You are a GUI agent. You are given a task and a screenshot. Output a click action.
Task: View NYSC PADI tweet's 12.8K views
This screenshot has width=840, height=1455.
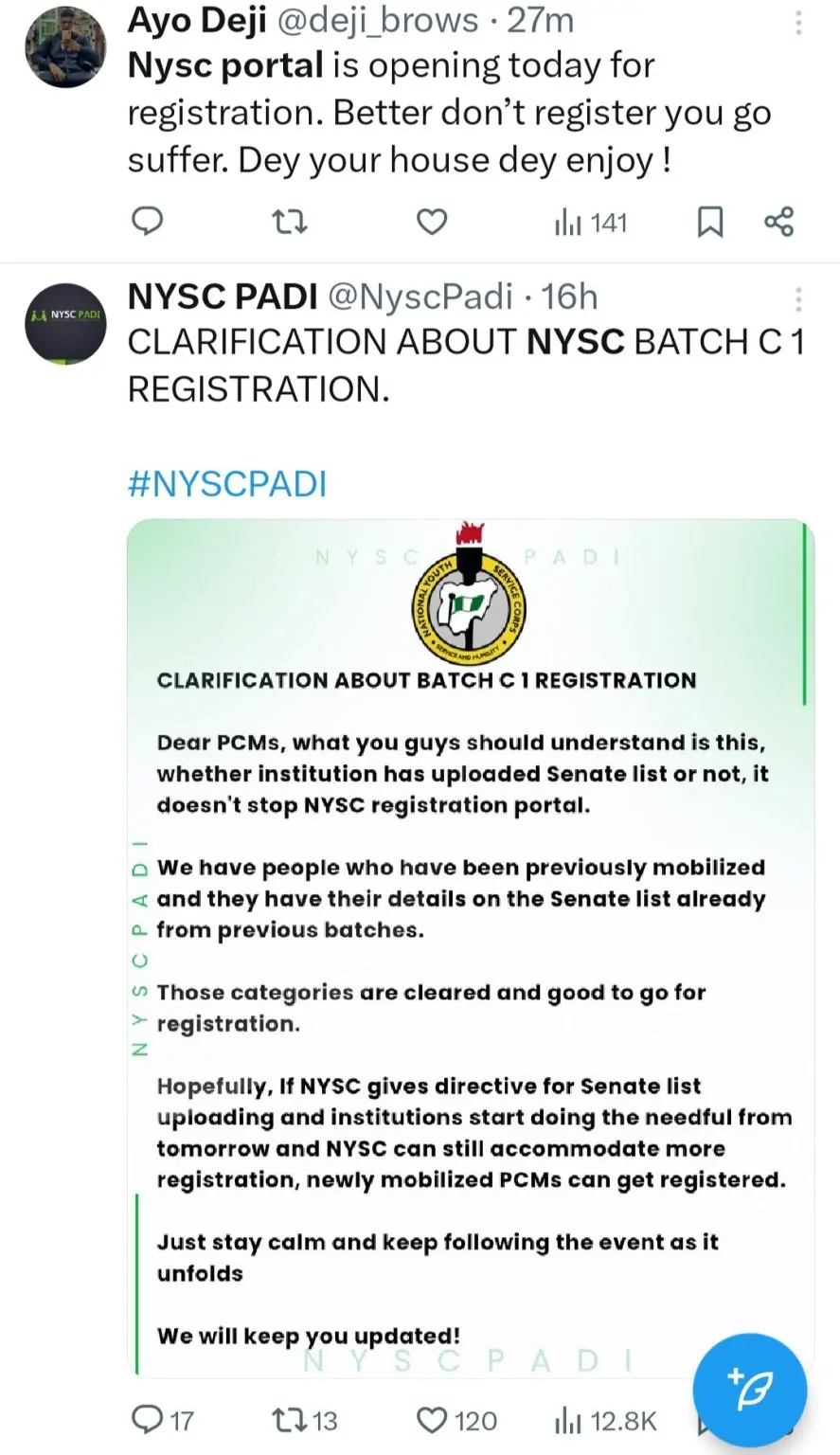pyautogui.click(x=605, y=1420)
